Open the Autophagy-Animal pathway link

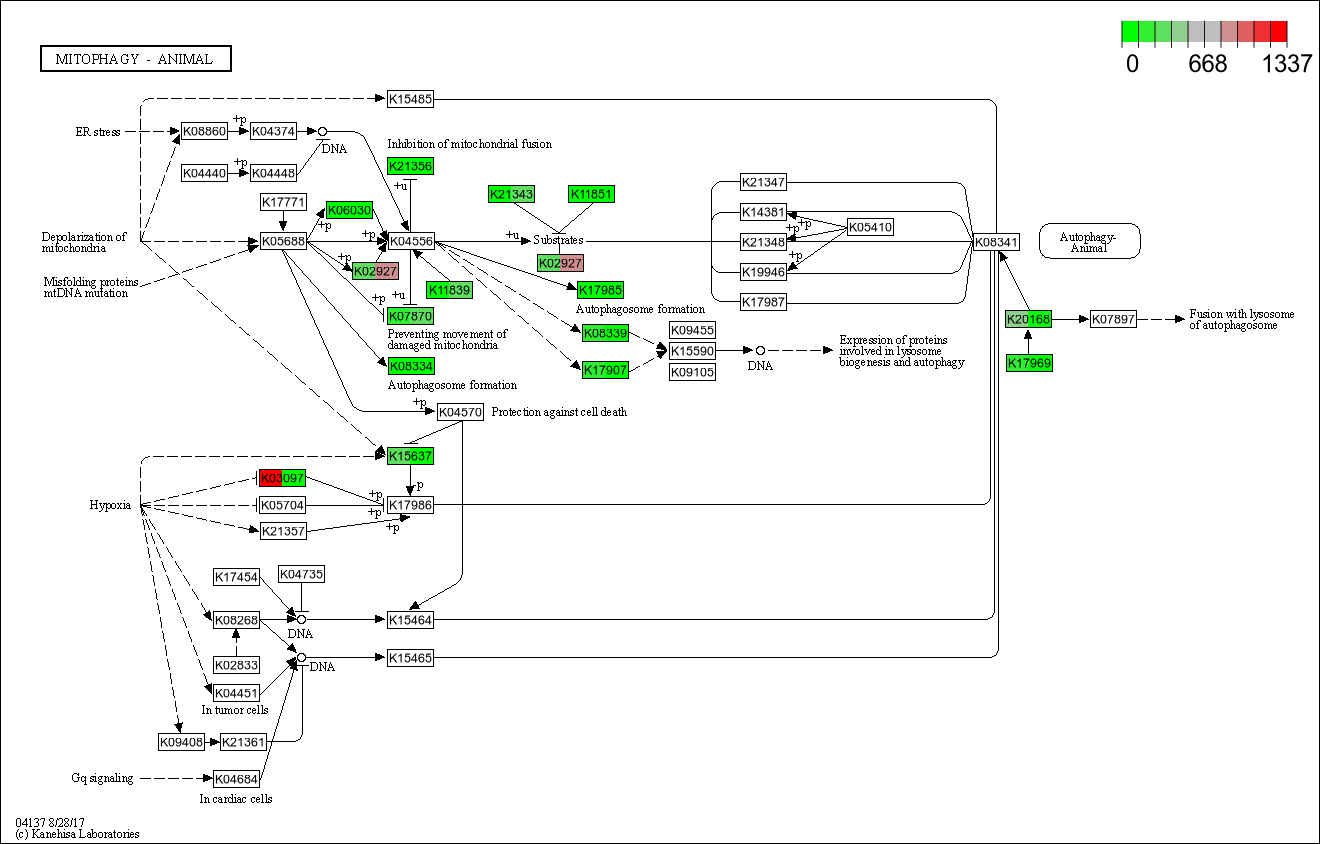(x=1089, y=241)
